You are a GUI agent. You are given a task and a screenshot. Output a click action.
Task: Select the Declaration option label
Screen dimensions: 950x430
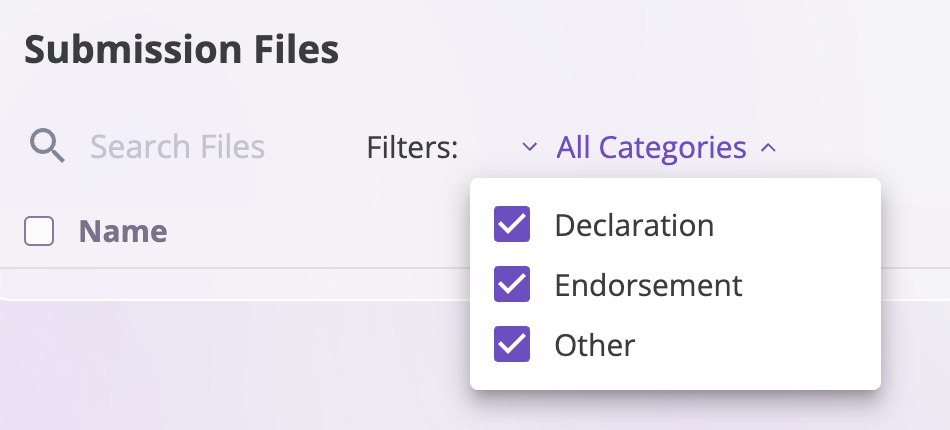[x=634, y=225]
